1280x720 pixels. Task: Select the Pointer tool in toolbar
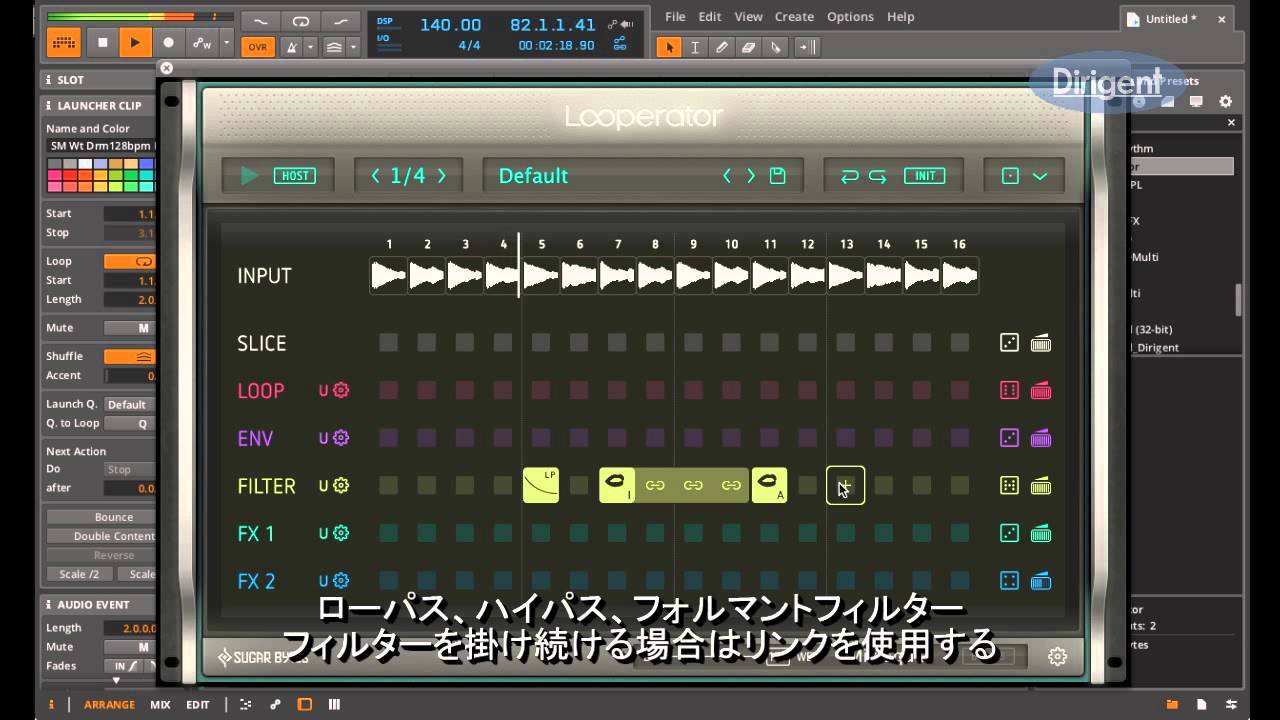(x=670, y=46)
